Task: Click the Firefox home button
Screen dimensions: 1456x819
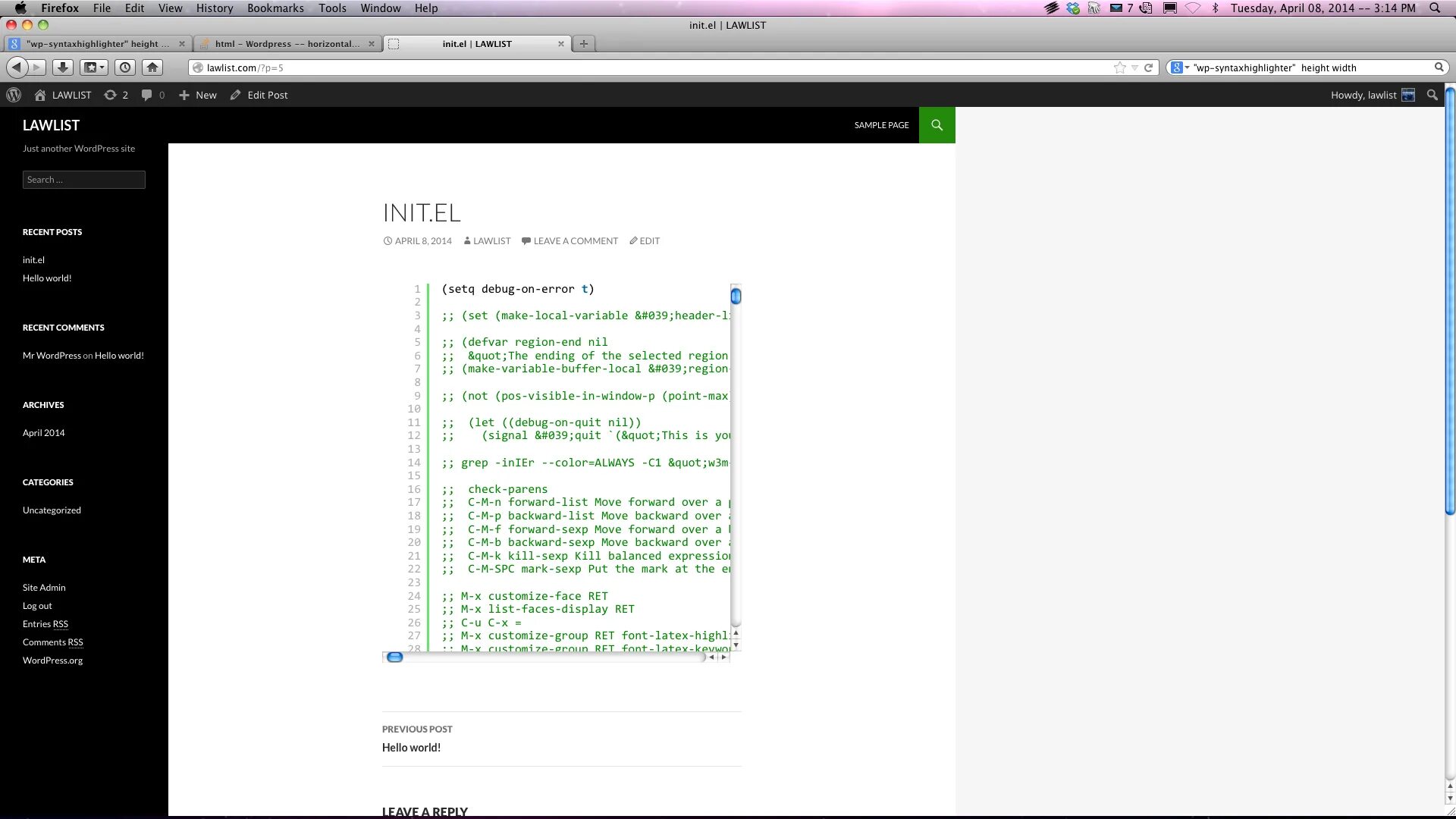Action: click(152, 67)
